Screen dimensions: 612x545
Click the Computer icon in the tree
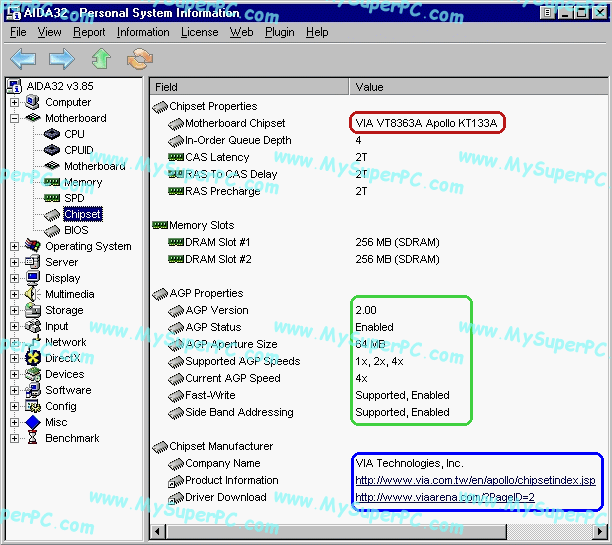point(32,102)
